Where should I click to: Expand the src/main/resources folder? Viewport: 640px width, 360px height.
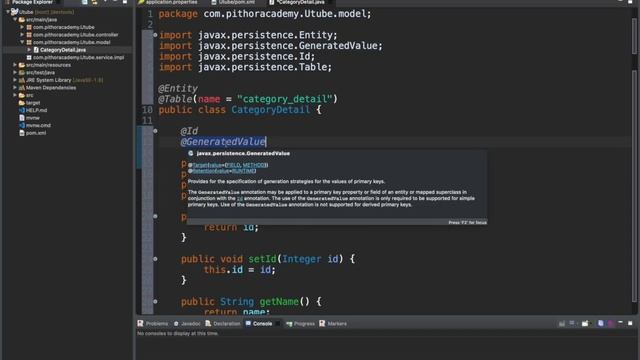15,65
